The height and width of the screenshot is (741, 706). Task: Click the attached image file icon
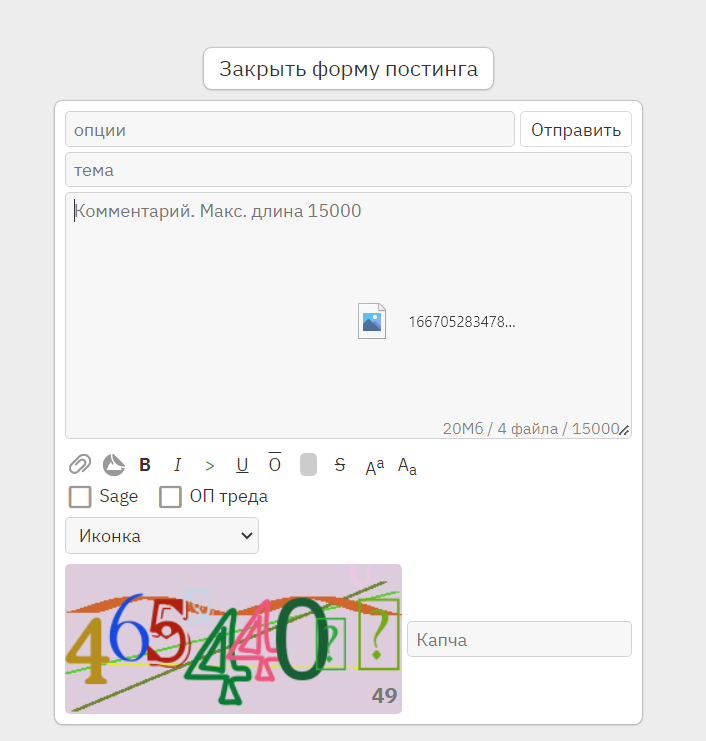point(372,321)
